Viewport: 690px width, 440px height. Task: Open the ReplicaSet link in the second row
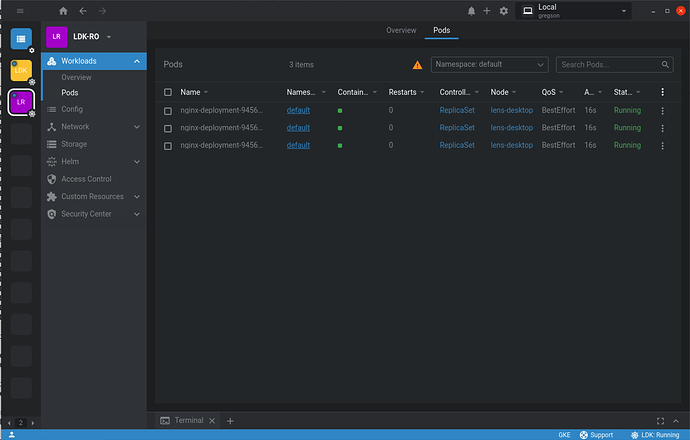457,128
